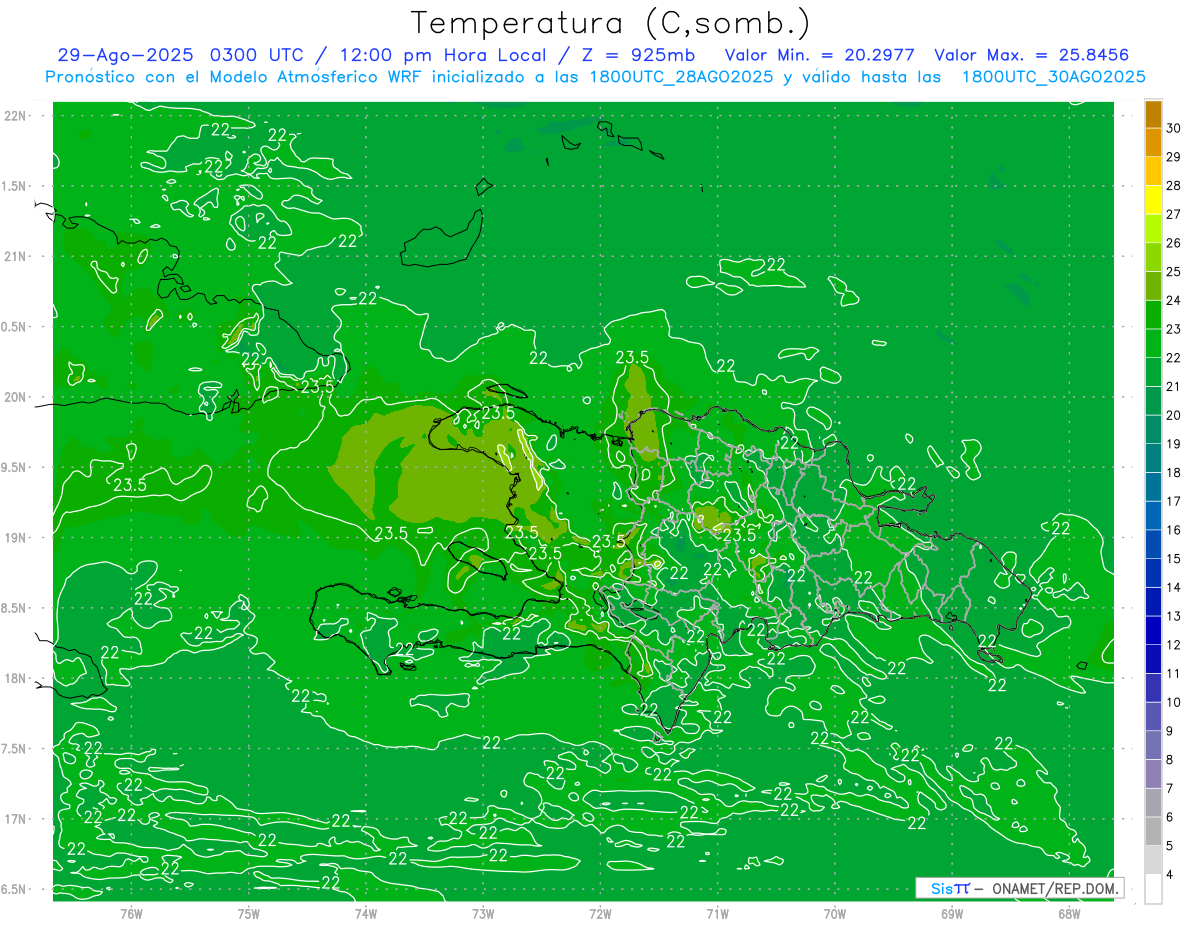Click colorbar swatch between 20 and 21
The height and width of the screenshot is (927, 1200).
click(x=1153, y=401)
